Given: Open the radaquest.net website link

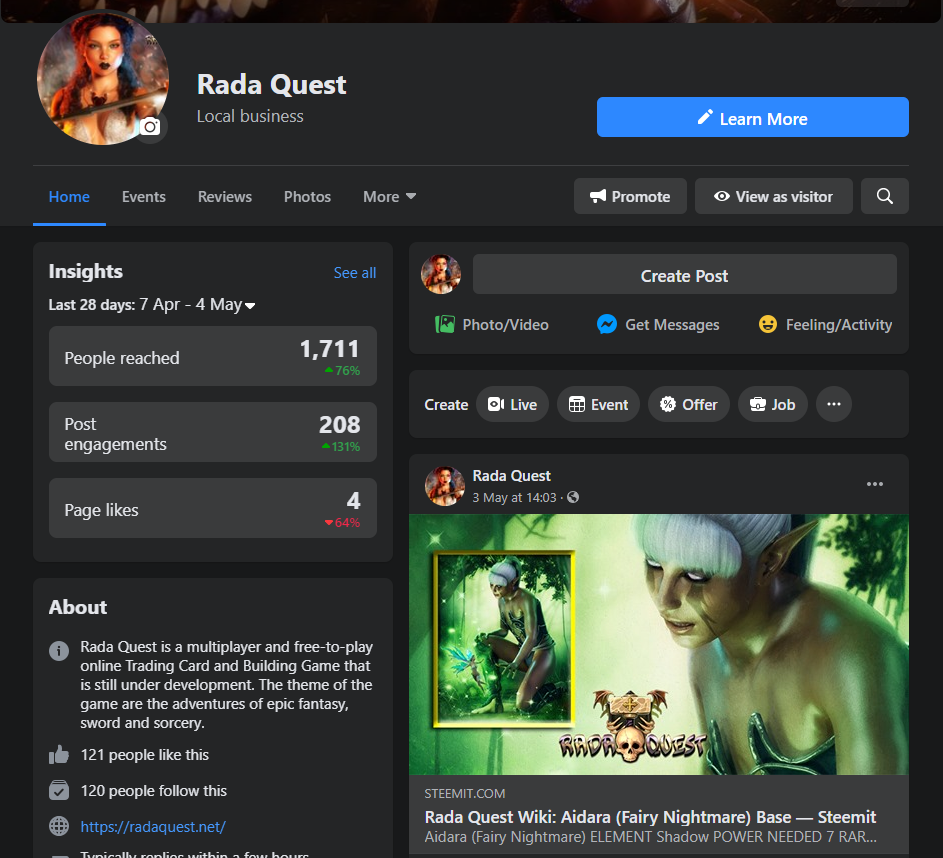Looking at the screenshot, I should [x=153, y=827].
